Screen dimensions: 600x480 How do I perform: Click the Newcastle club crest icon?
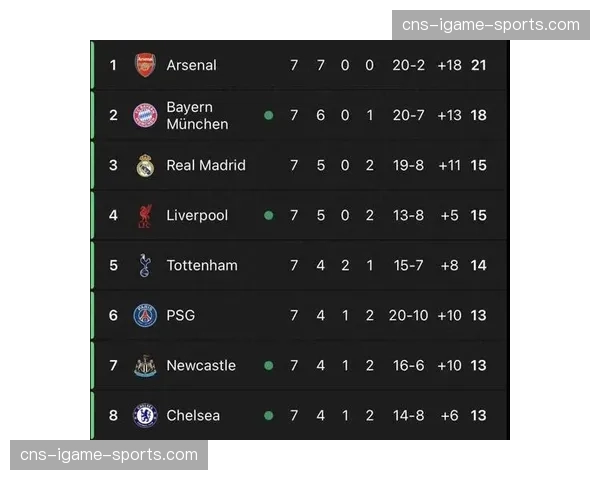pyautogui.click(x=145, y=365)
